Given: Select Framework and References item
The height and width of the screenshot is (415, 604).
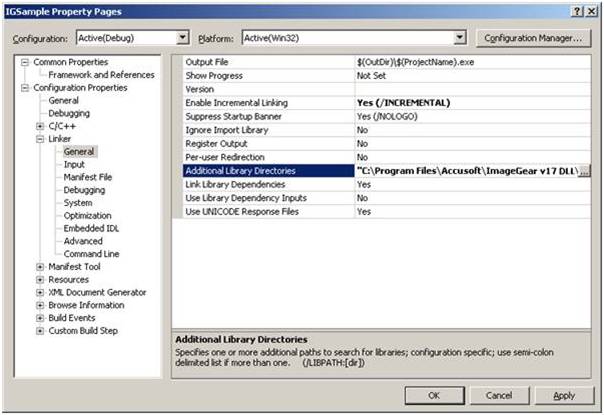Looking at the screenshot, I should pyautogui.click(x=101, y=75).
